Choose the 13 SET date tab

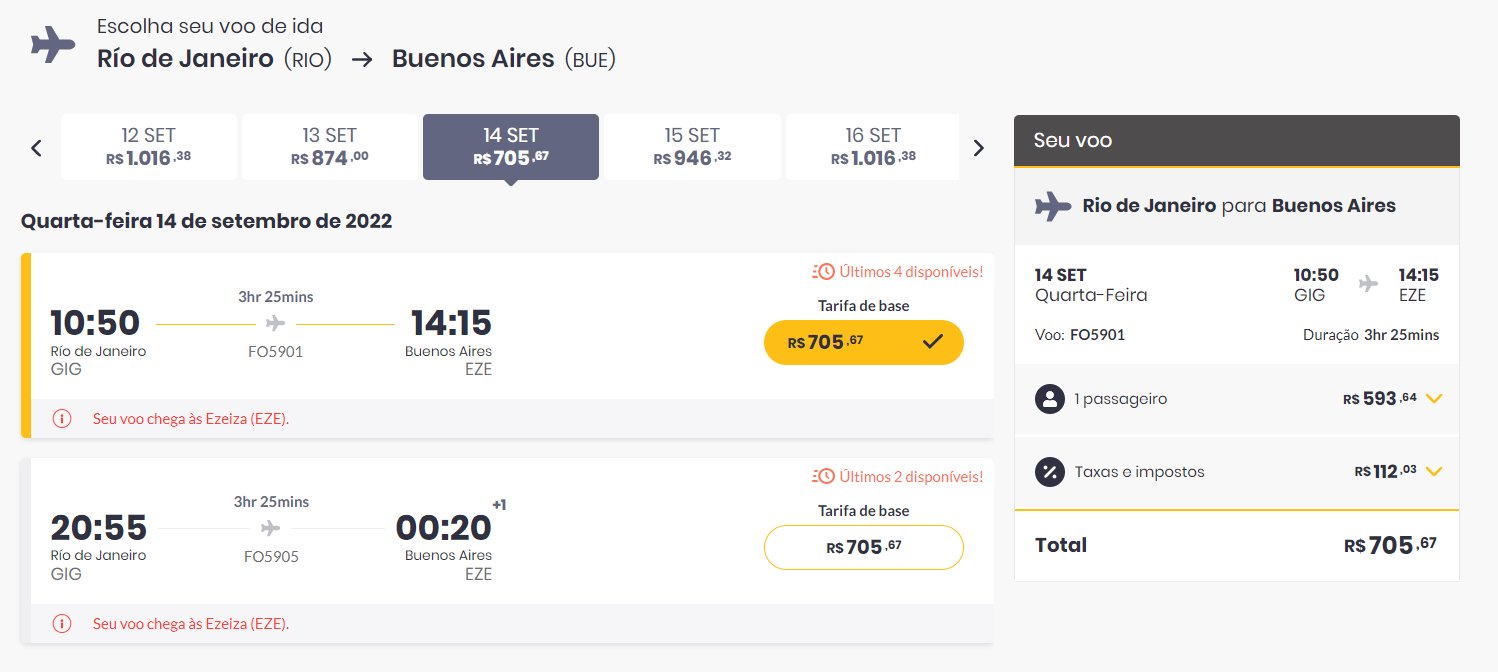pyautogui.click(x=330, y=147)
